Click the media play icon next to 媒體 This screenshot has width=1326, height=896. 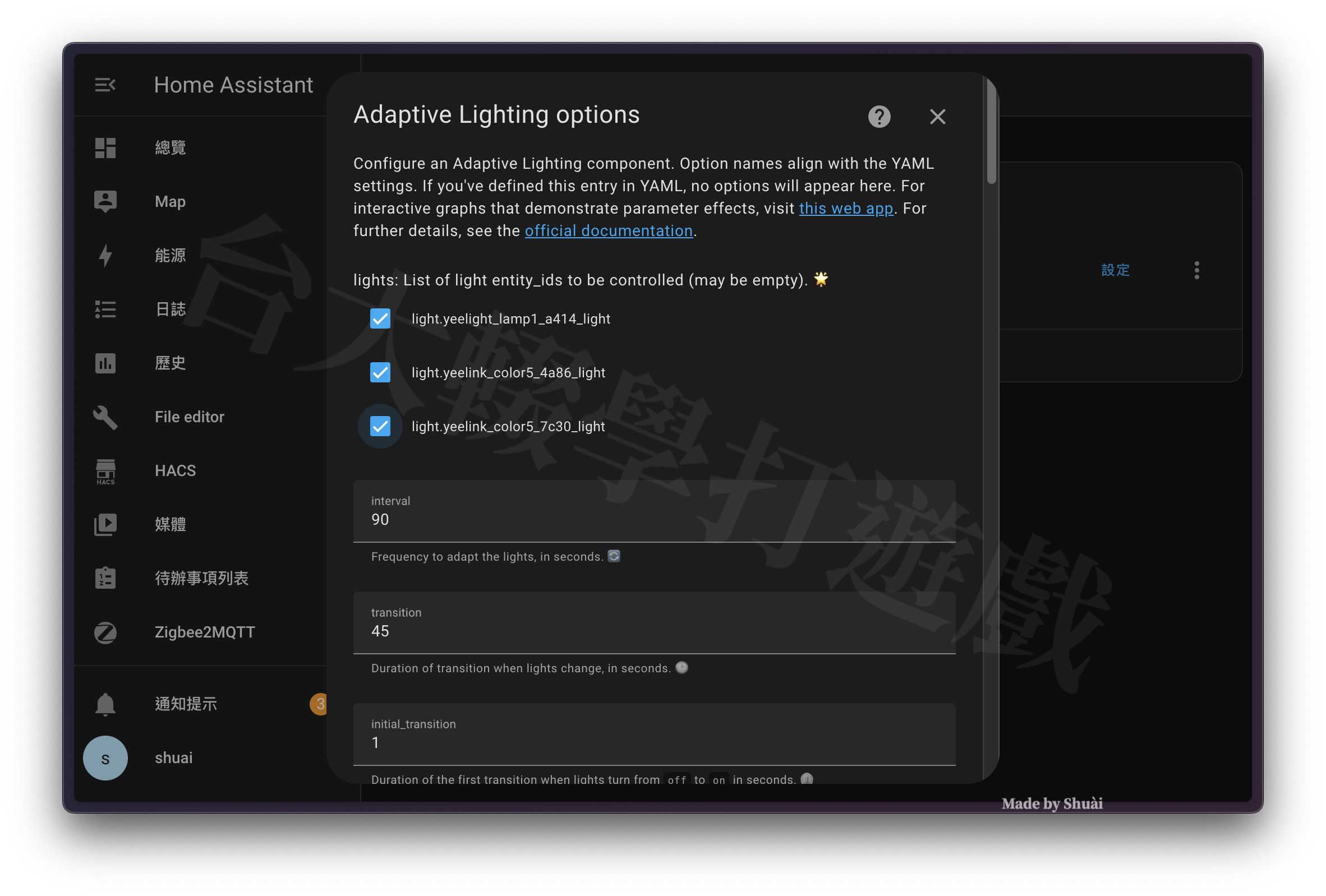(x=105, y=525)
